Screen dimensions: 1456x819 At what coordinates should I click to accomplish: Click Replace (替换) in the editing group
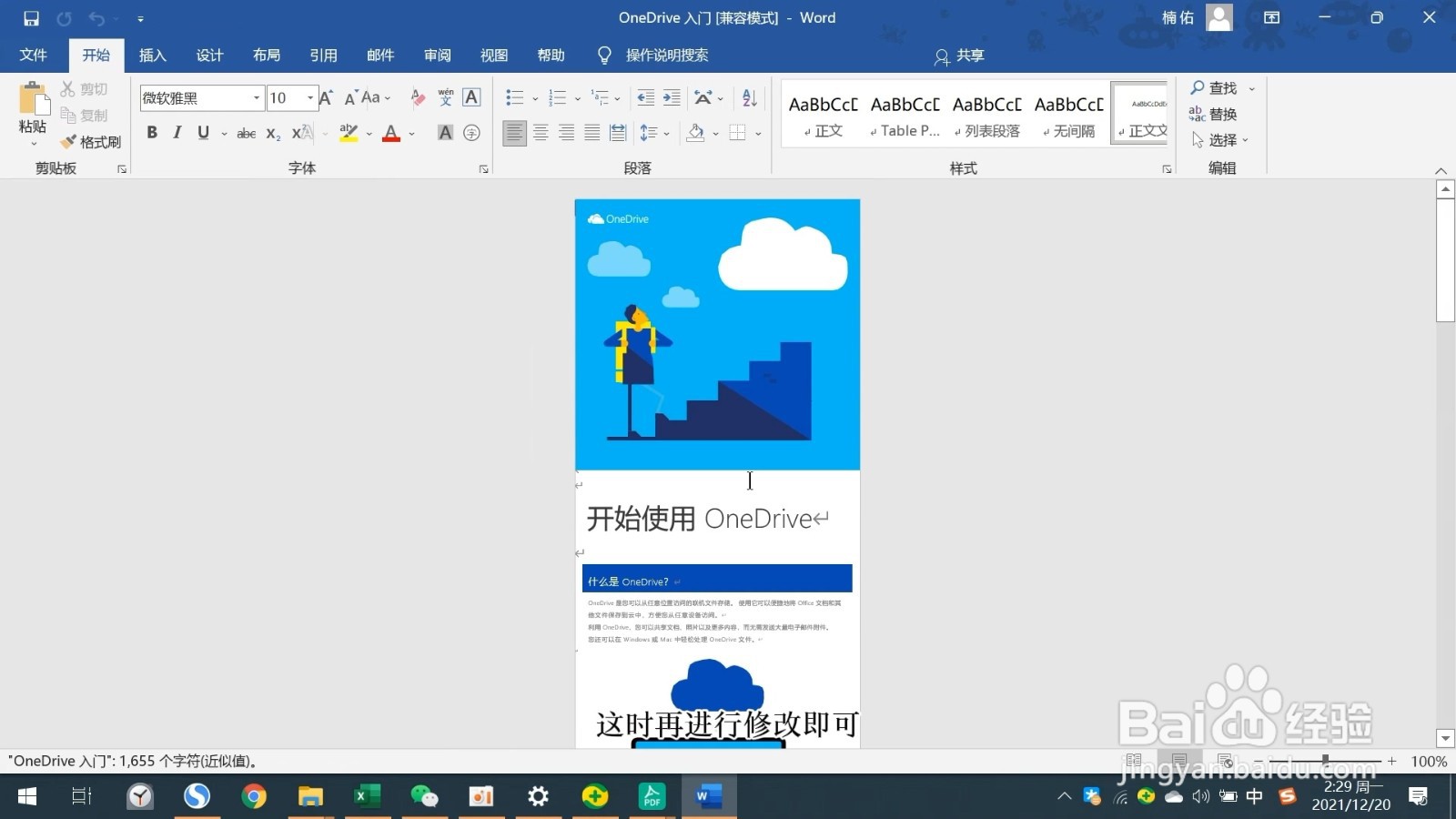tap(1213, 114)
